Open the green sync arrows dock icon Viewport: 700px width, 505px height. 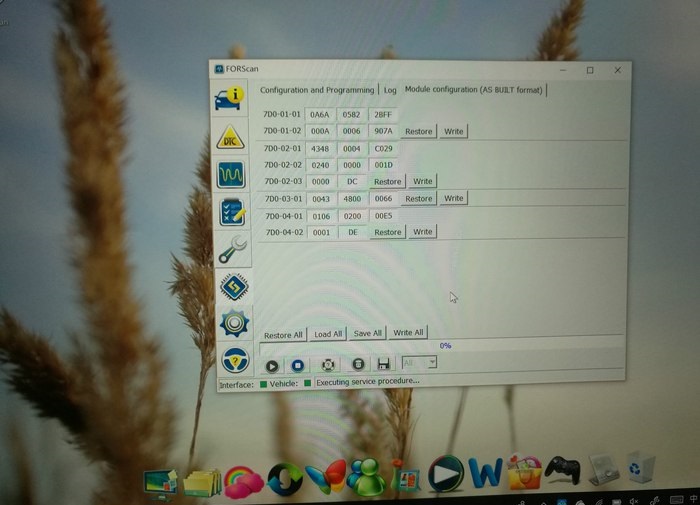tap(285, 480)
